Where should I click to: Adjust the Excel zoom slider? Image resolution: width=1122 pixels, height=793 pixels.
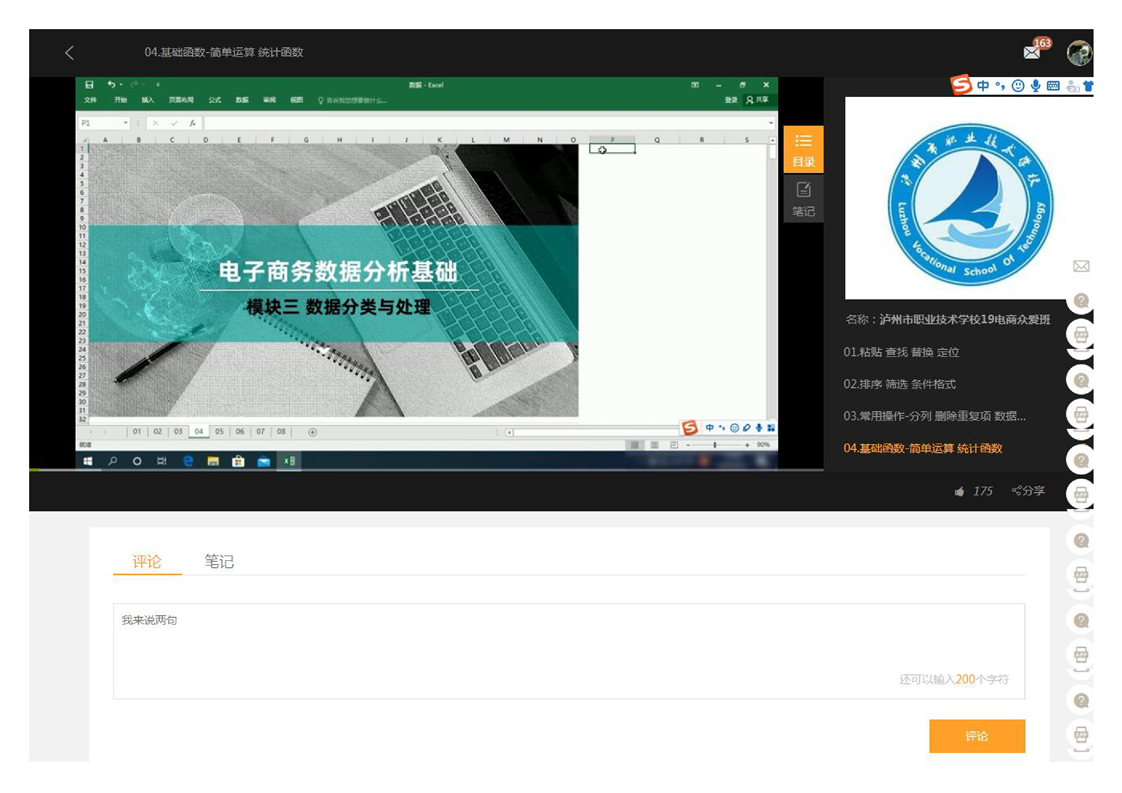coord(714,444)
